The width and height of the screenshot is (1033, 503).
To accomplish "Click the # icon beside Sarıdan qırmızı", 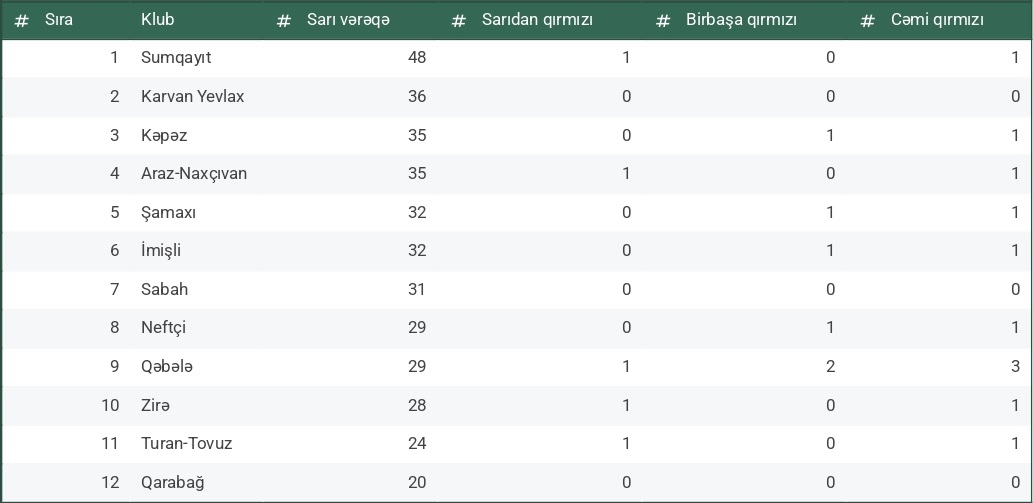I will [459, 20].
